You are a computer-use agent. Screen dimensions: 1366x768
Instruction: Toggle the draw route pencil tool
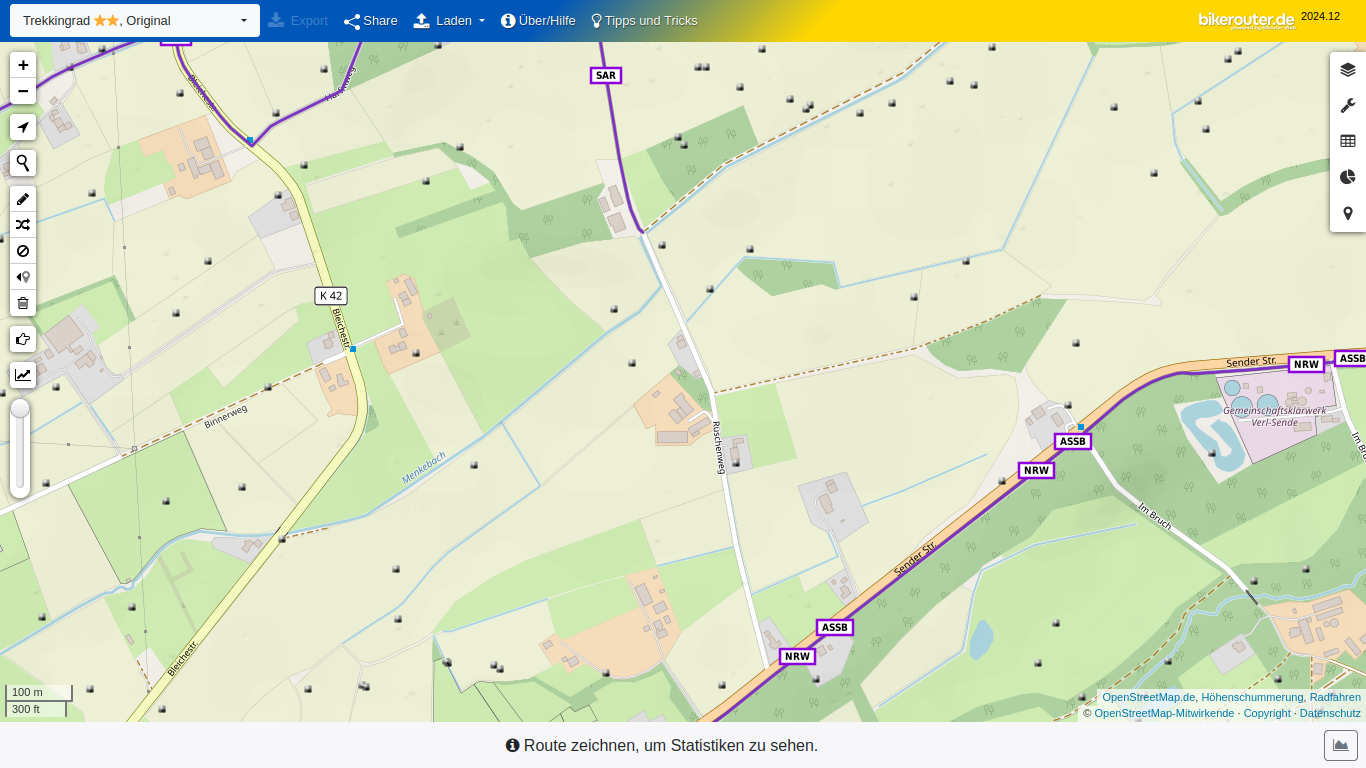coord(23,199)
